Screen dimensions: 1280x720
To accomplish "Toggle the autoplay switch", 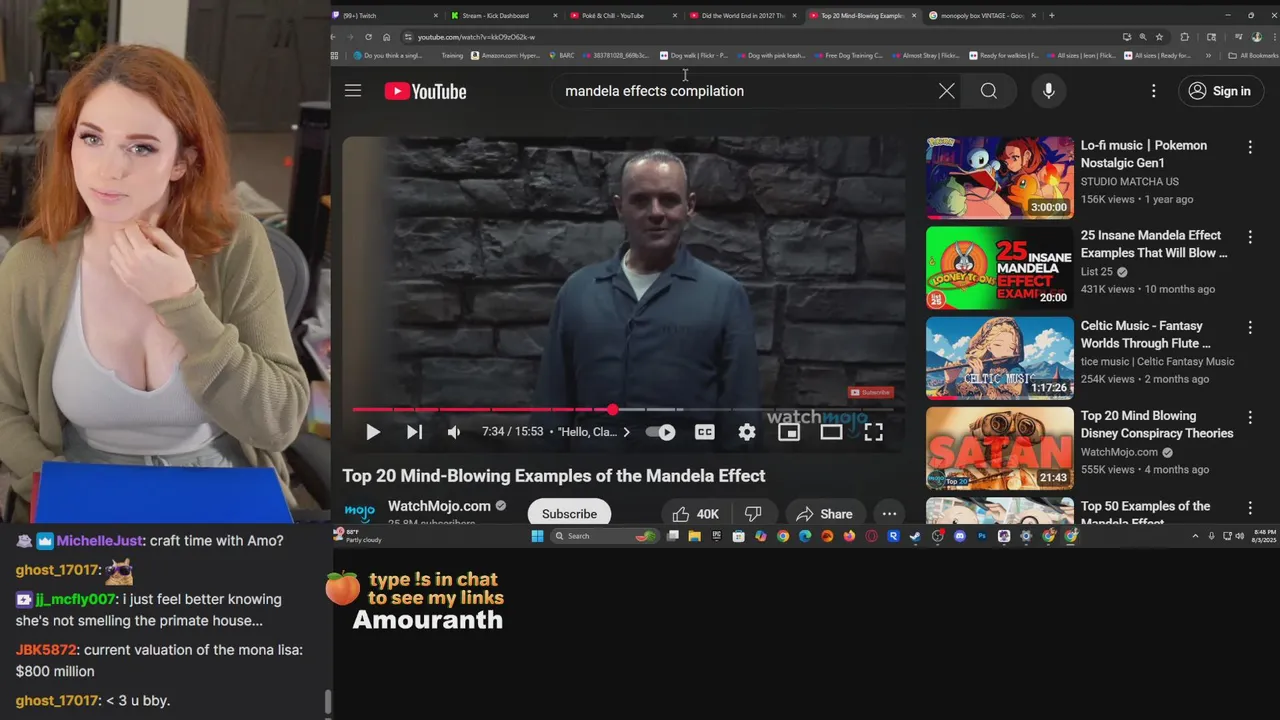I will pos(660,432).
